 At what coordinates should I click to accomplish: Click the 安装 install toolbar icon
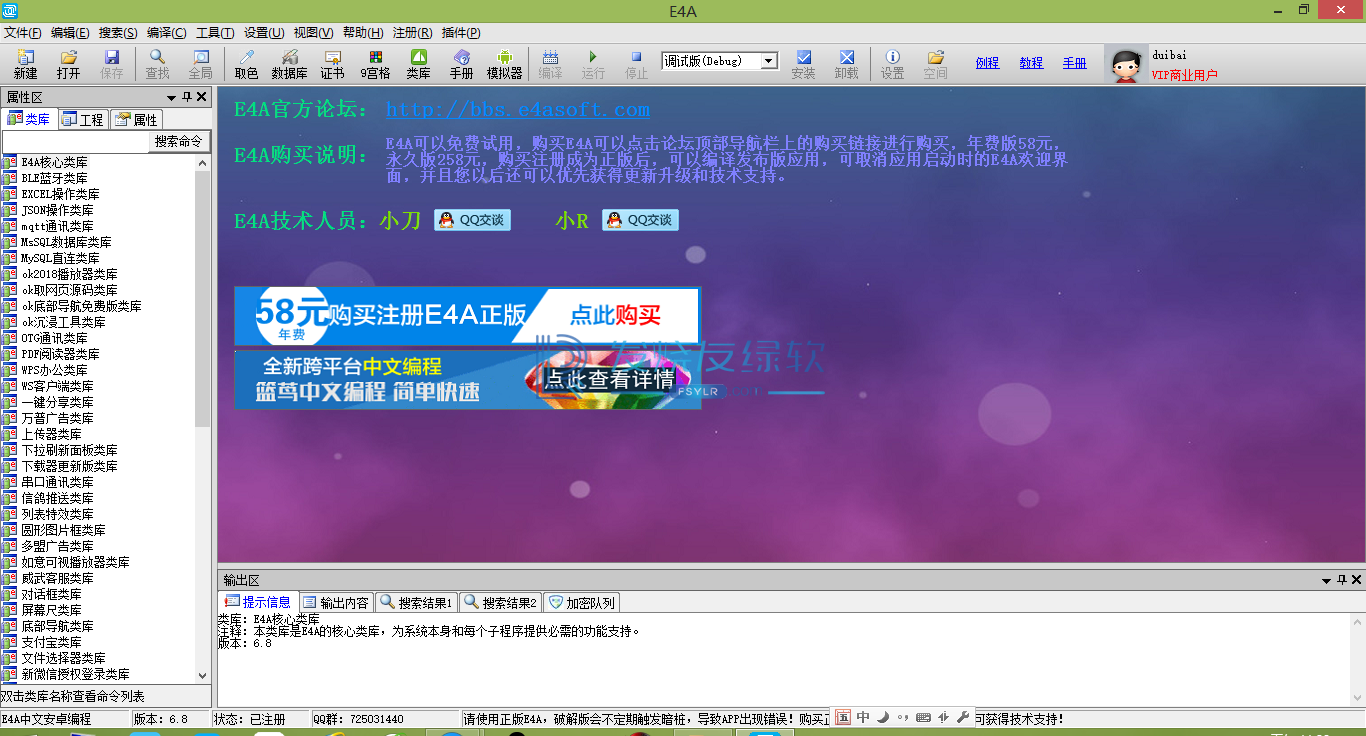coord(803,64)
